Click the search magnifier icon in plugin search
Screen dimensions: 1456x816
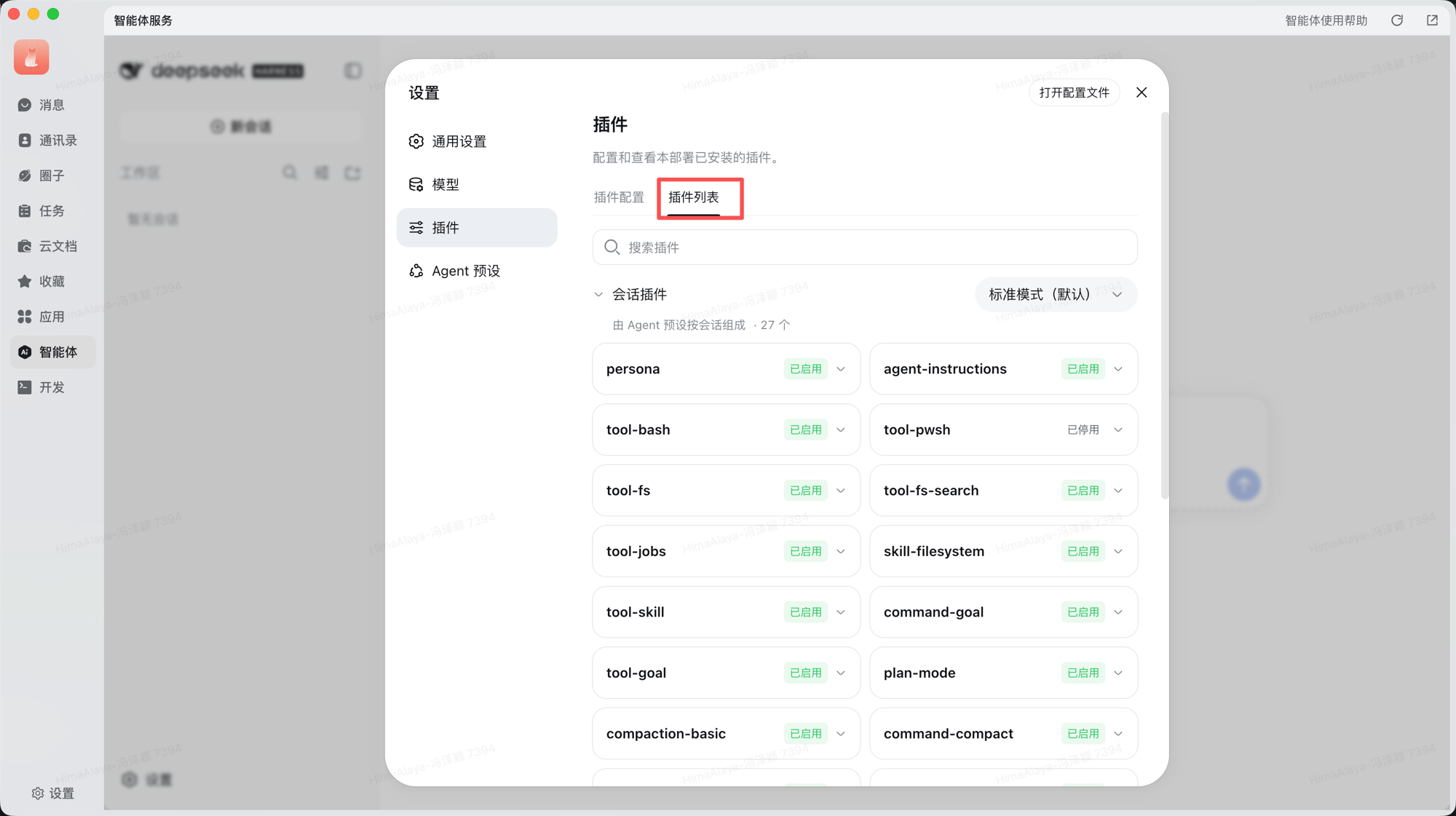(x=612, y=247)
